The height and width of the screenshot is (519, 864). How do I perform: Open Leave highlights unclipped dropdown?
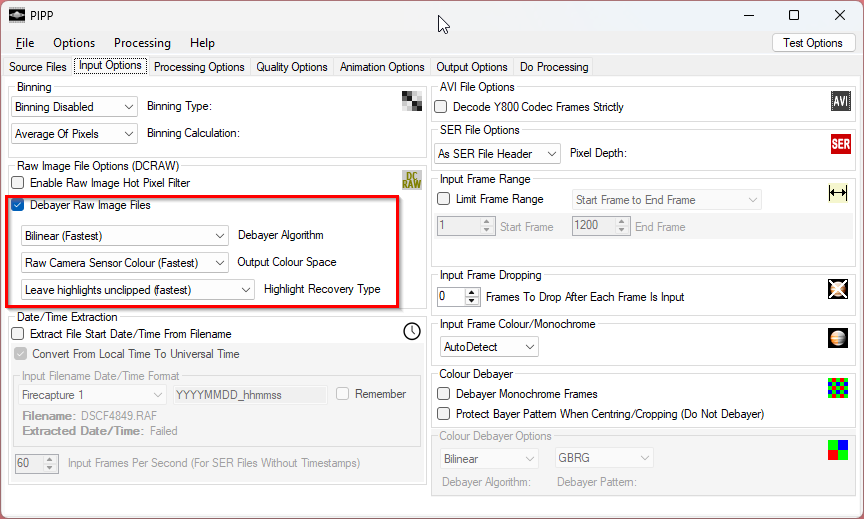click(x=138, y=290)
